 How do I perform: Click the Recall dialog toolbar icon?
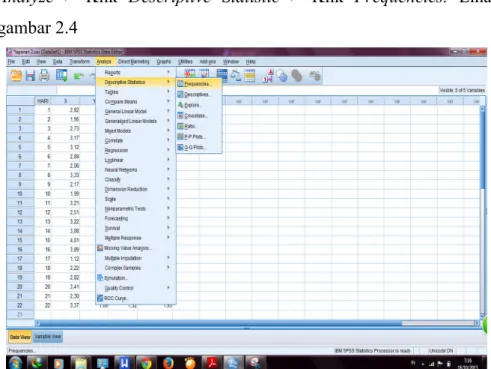click(x=62, y=76)
